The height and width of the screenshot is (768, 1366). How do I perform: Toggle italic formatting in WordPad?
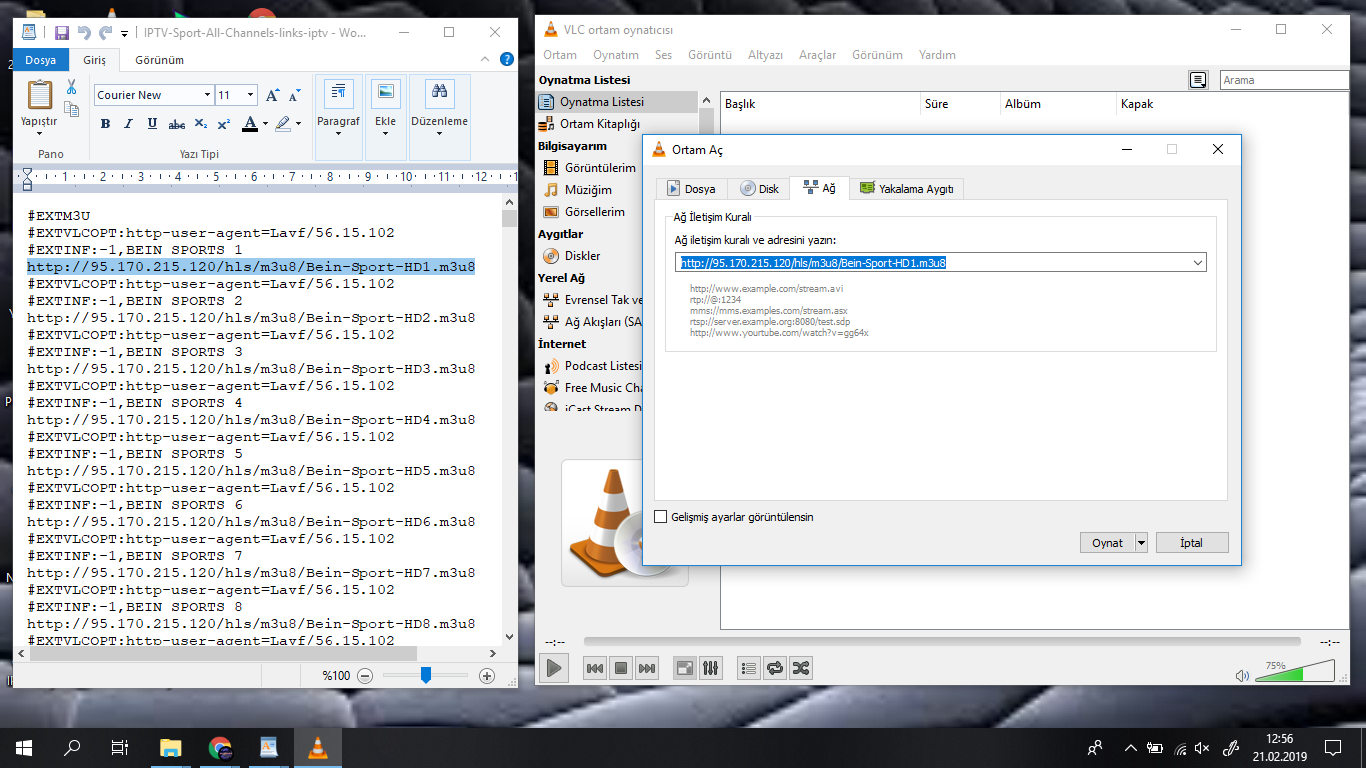coord(128,124)
